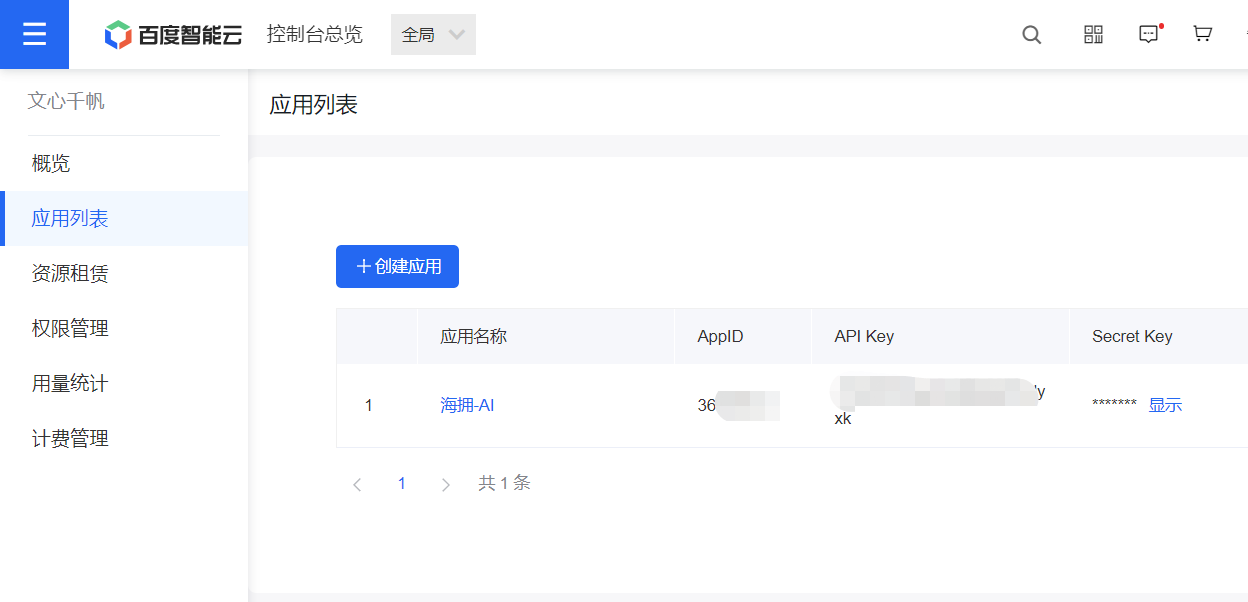Screen dimensions: 1248x602
Task: Go to next page arrow
Action: (446, 485)
